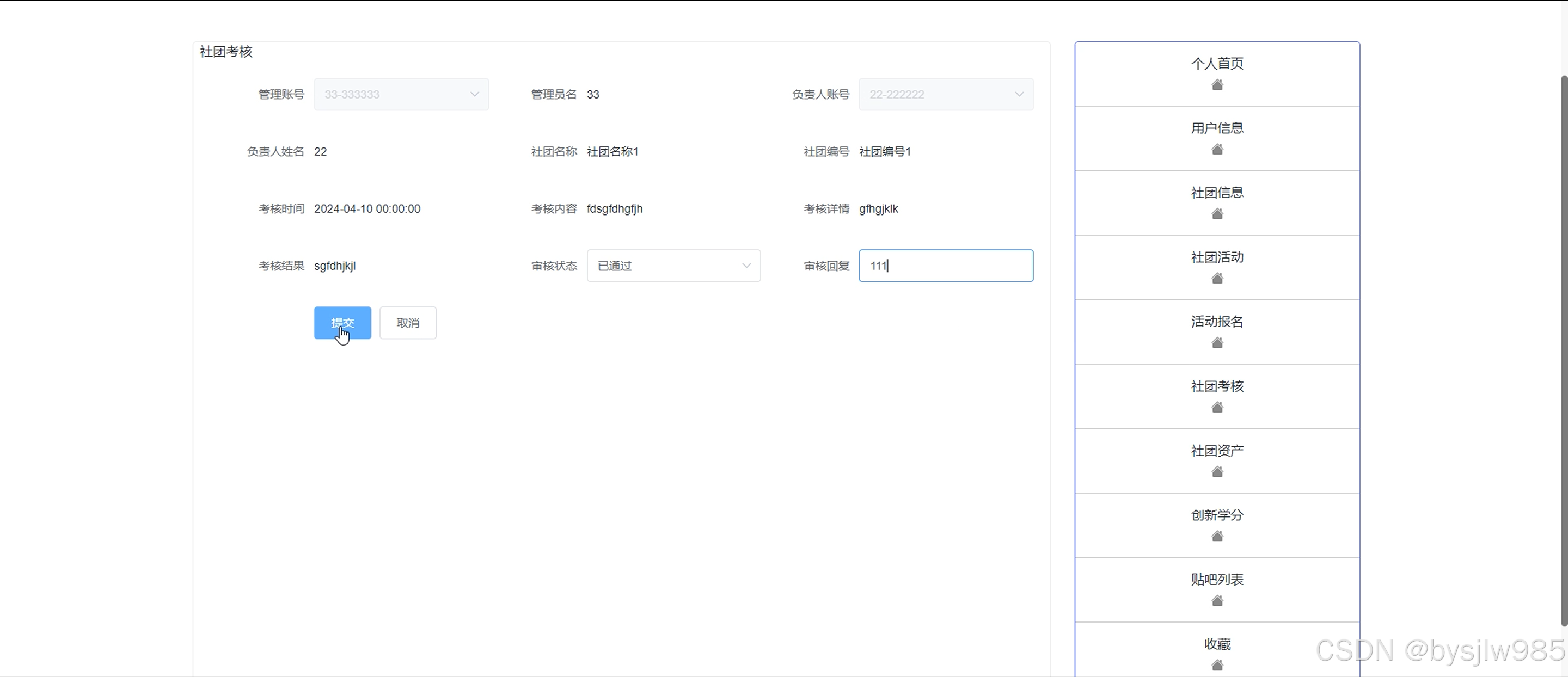
Task: Click the 考核内容 value fdsgfdhgfjh
Action: (614, 208)
